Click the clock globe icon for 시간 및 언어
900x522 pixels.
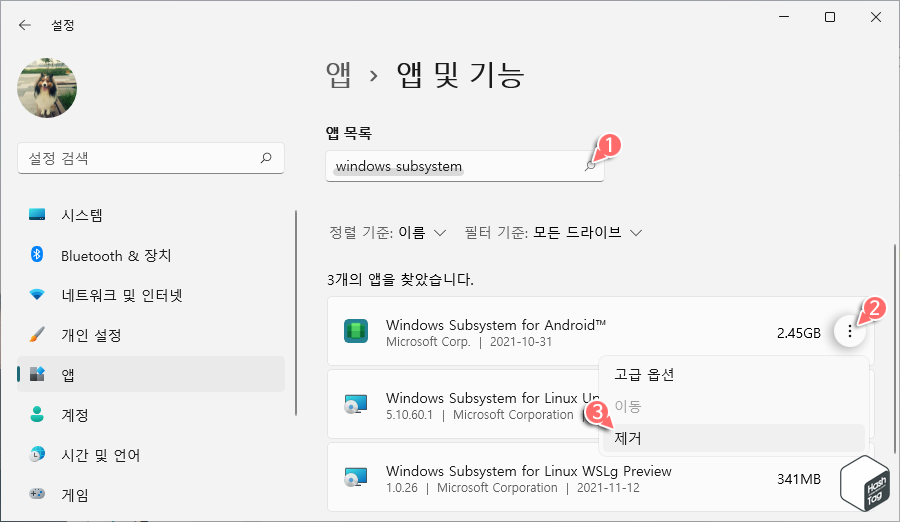tap(37, 454)
